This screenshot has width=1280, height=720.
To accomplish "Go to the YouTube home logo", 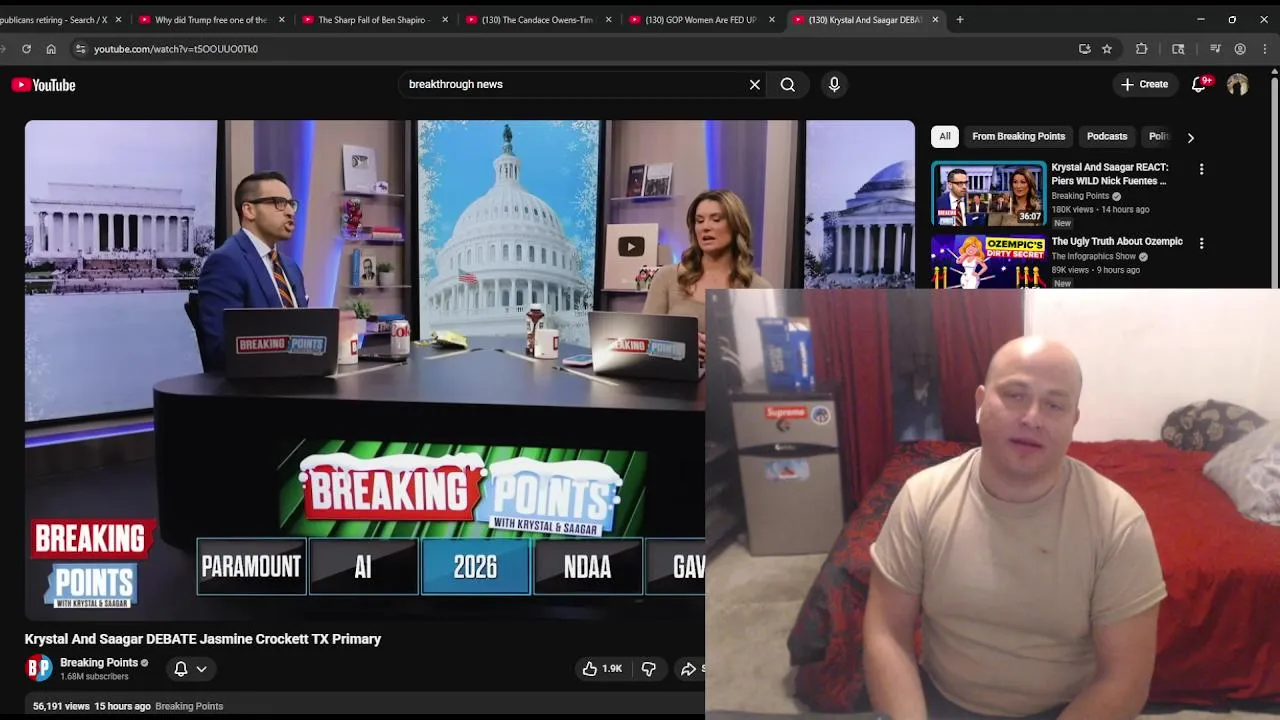I will click(43, 85).
